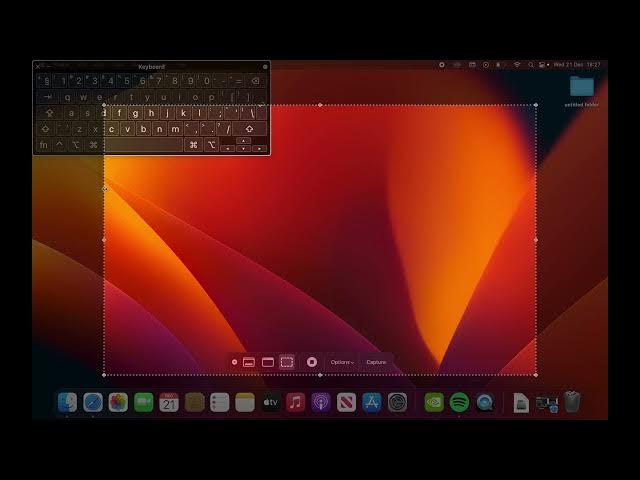Image resolution: width=640 pixels, height=480 pixels.
Task: Click the 'm' key on Keyboard viewer
Action: (x=176, y=129)
